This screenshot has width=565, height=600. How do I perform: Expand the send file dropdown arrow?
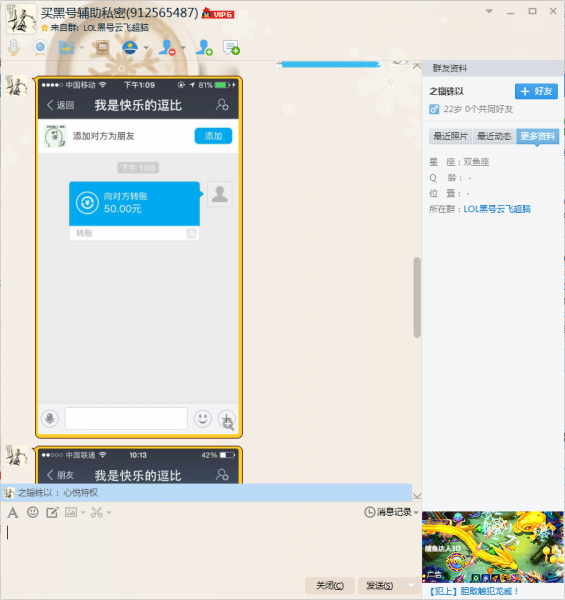[81, 48]
